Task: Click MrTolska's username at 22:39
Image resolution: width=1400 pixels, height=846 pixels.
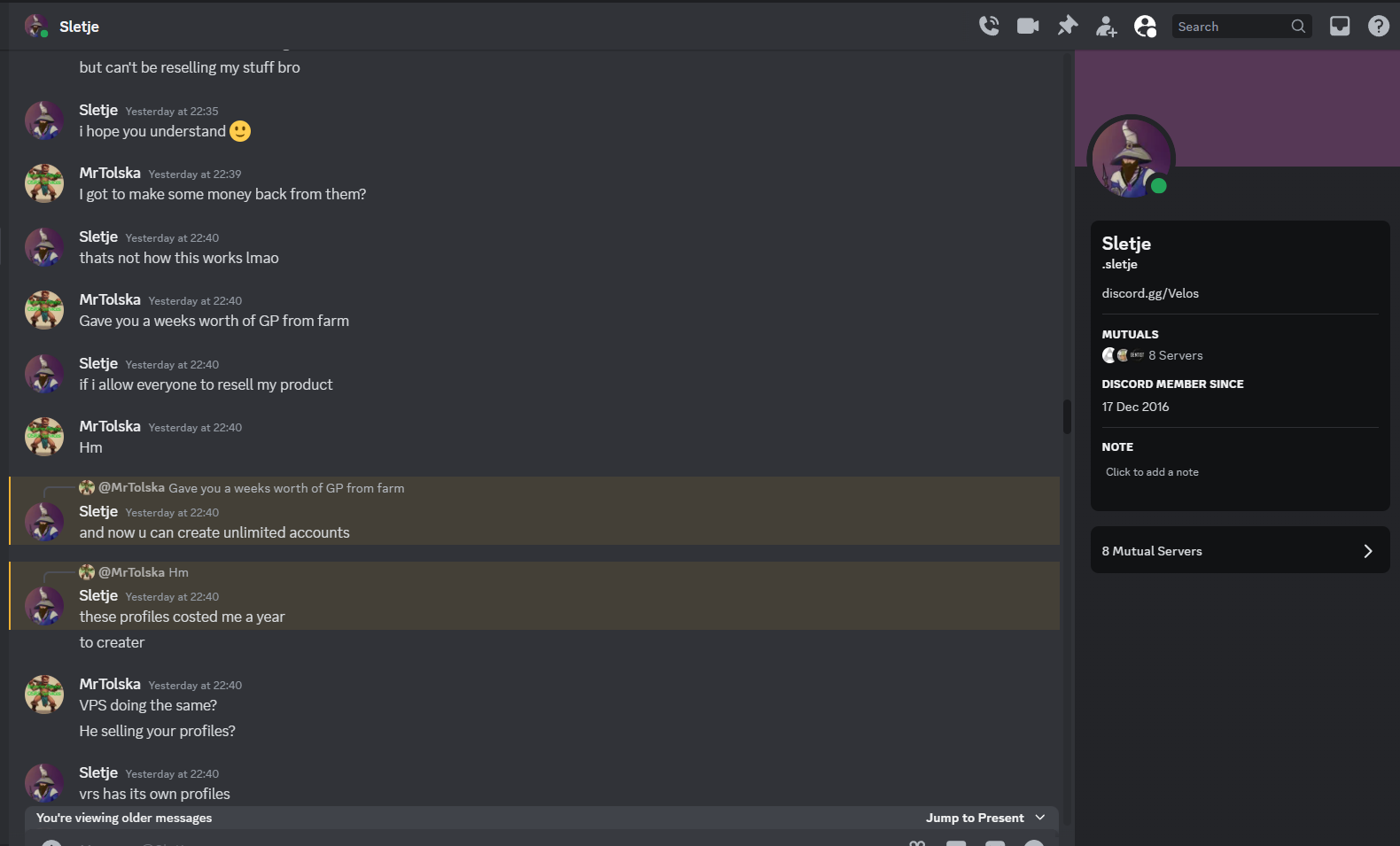Action: pos(110,173)
